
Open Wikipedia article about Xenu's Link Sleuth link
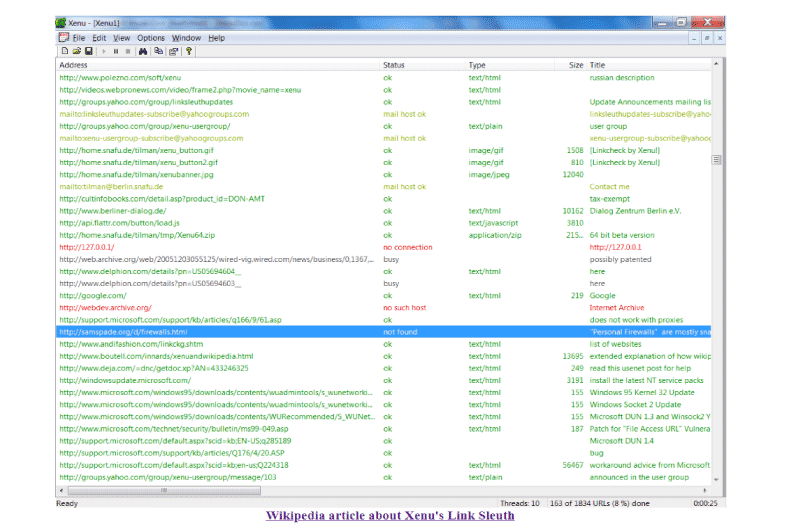[x=390, y=516]
